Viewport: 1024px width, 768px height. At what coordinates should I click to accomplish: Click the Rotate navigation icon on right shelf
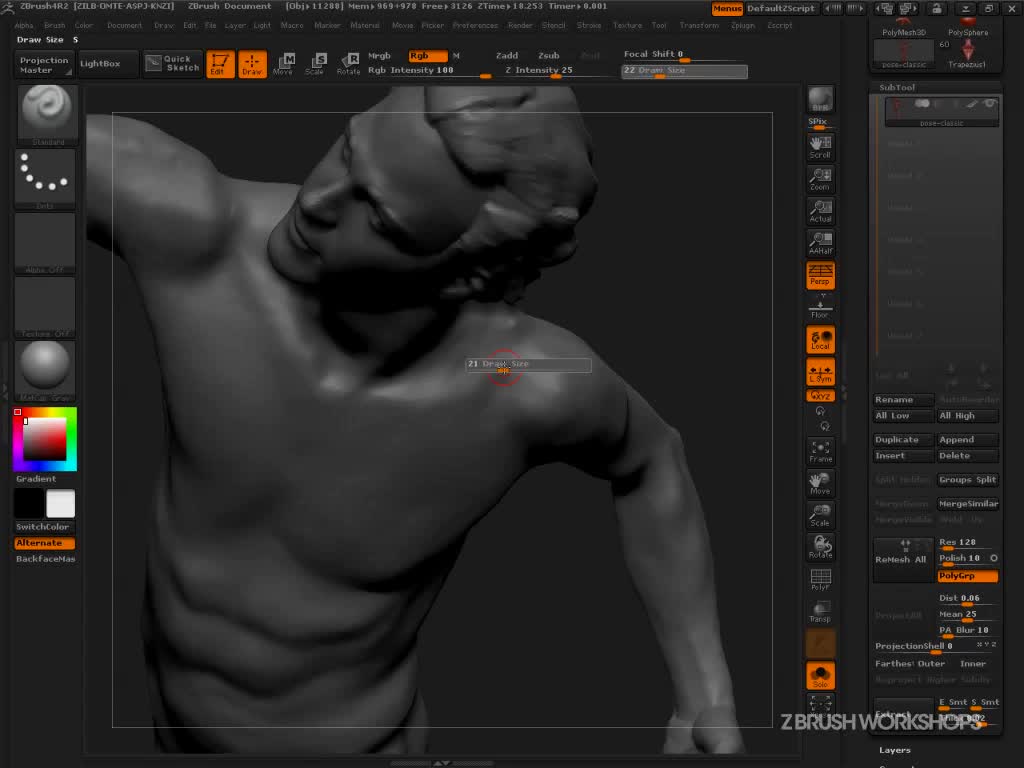point(820,547)
